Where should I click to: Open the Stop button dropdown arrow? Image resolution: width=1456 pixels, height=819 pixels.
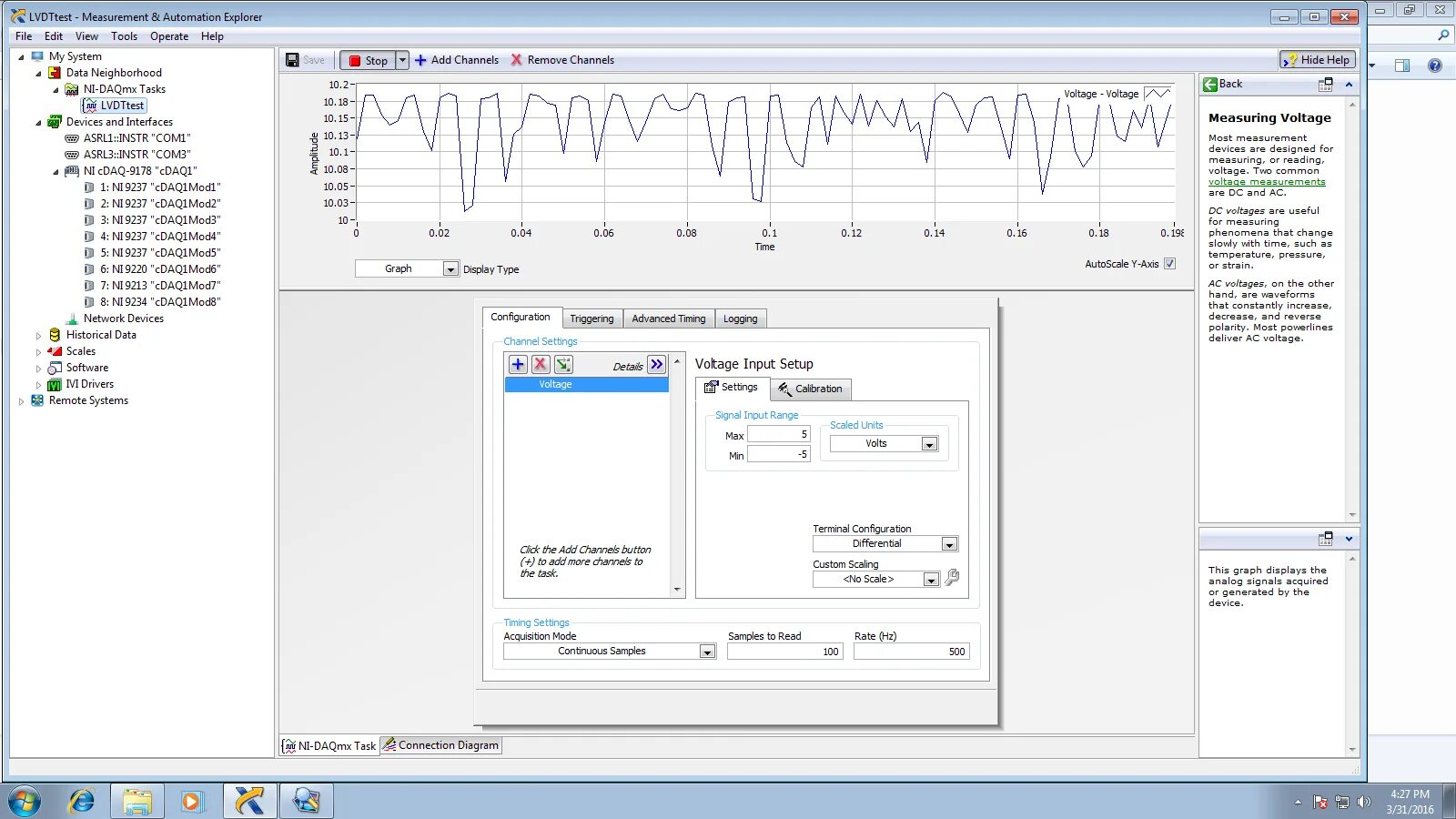click(x=402, y=61)
